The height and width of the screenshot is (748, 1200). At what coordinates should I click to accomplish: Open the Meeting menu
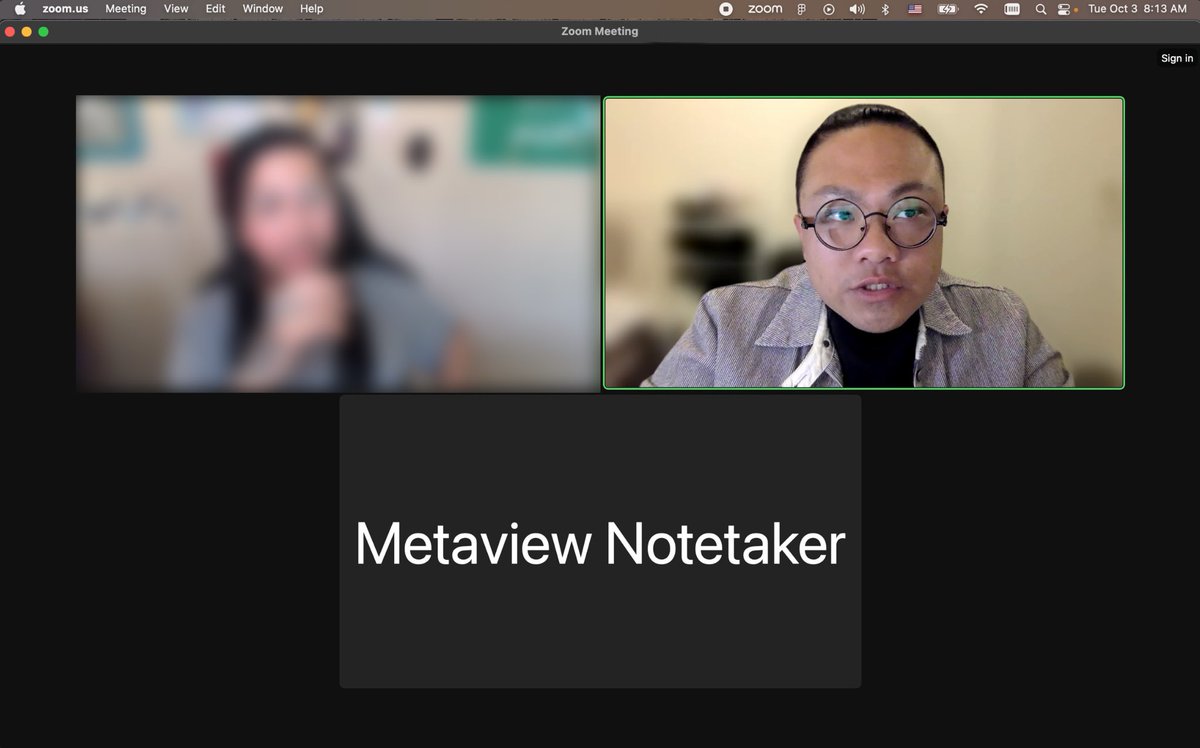coord(126,8)
